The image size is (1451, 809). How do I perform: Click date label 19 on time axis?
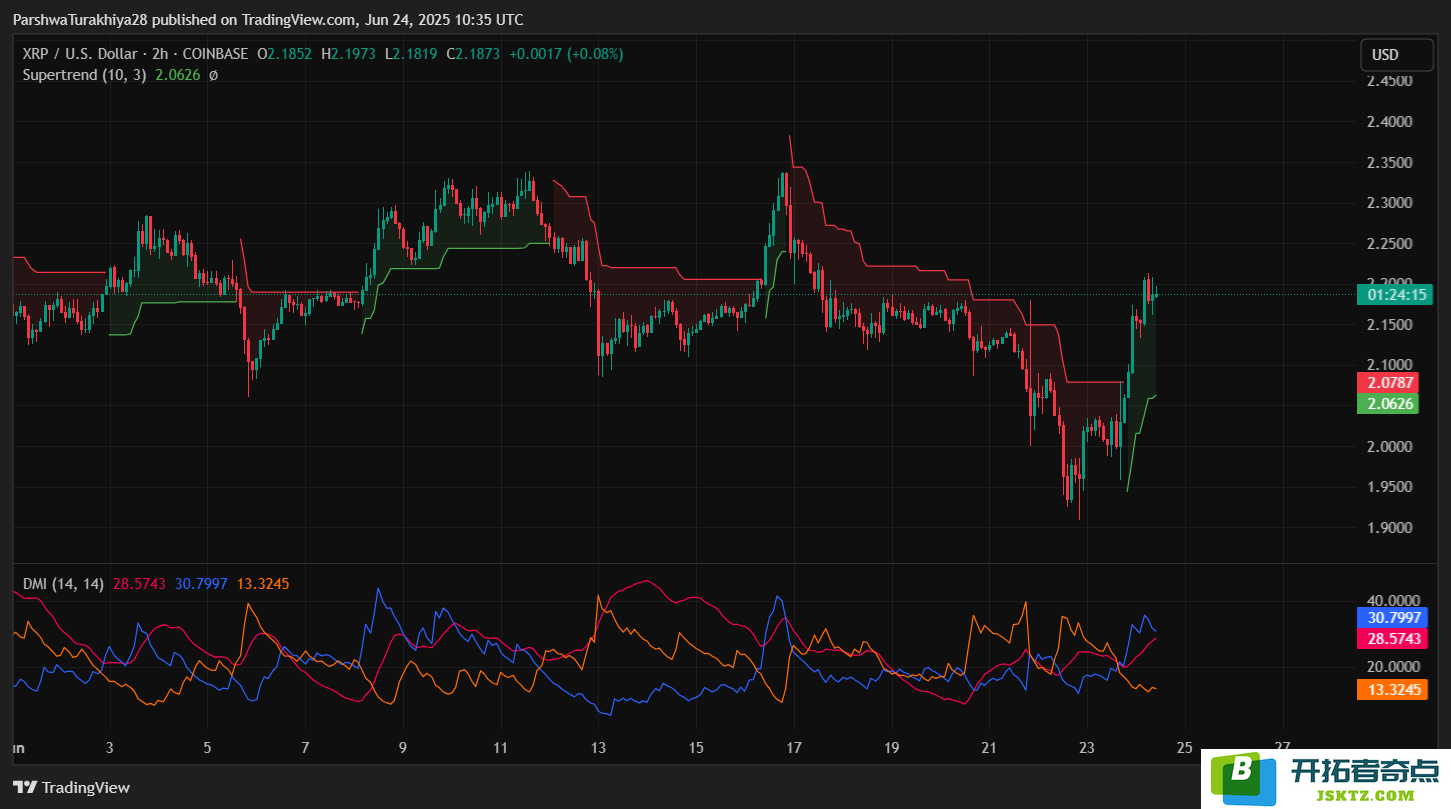click(891, 747)
